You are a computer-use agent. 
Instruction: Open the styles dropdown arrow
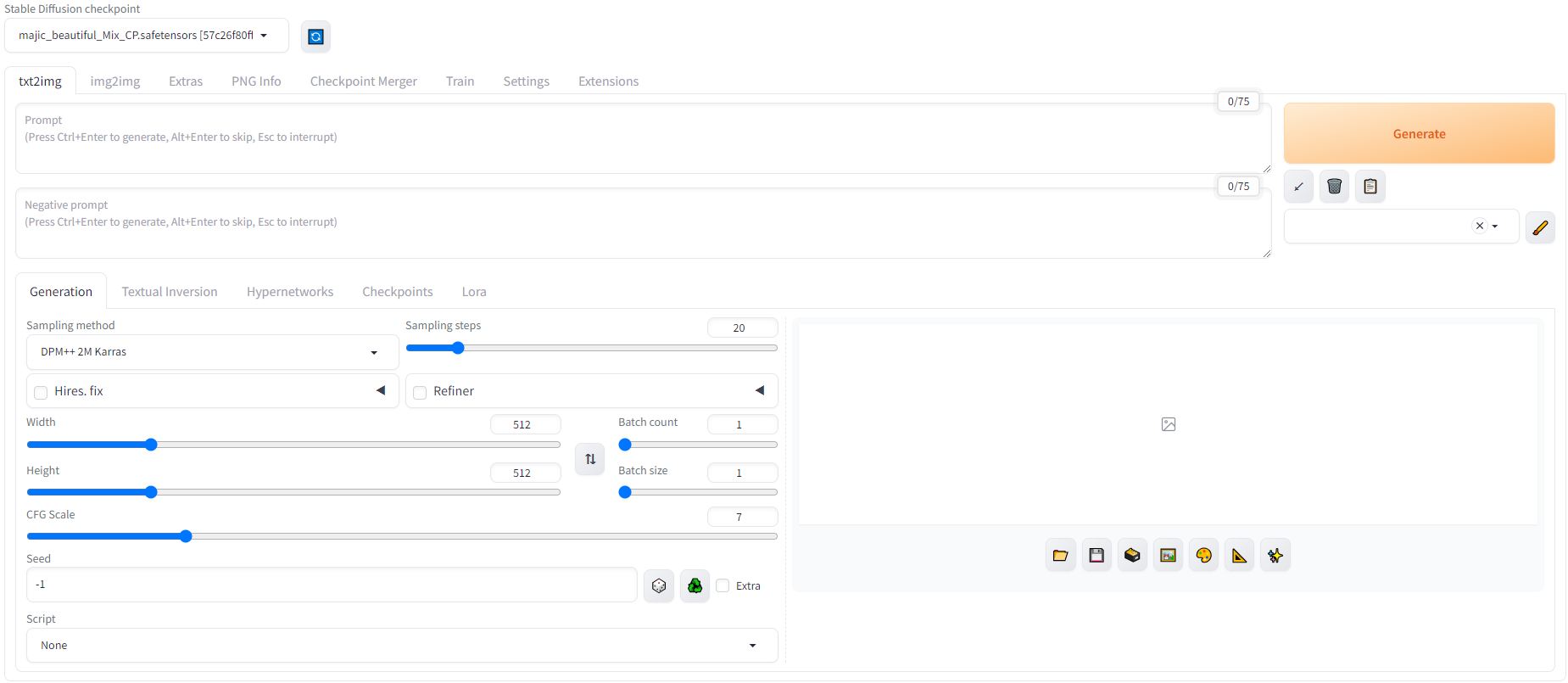[1495, 227]
